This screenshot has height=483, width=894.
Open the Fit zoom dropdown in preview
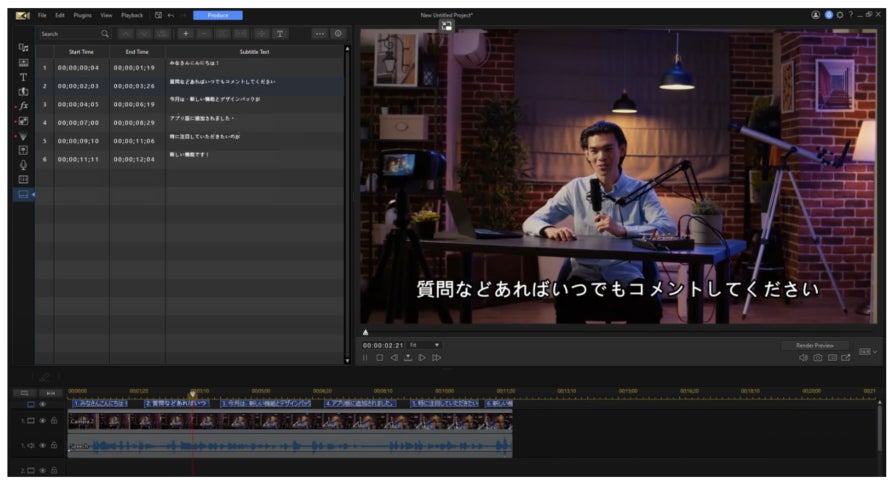425,345
